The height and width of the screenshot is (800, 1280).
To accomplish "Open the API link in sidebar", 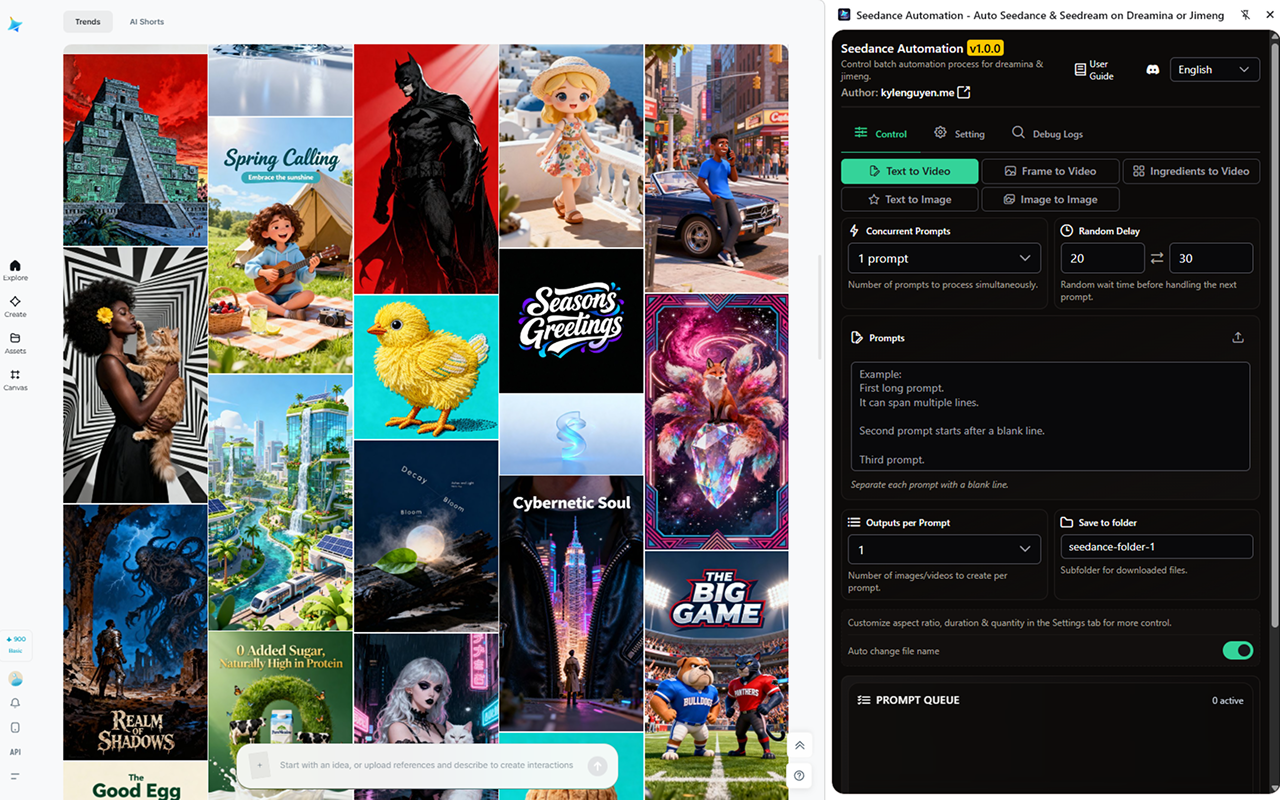I will pos(15,752).
